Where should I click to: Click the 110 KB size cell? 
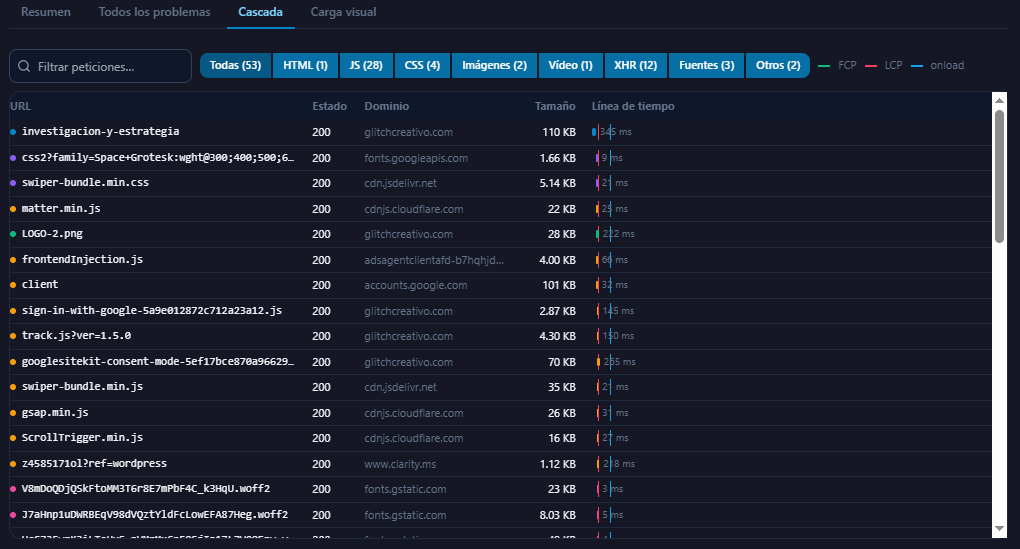point(559,132)
